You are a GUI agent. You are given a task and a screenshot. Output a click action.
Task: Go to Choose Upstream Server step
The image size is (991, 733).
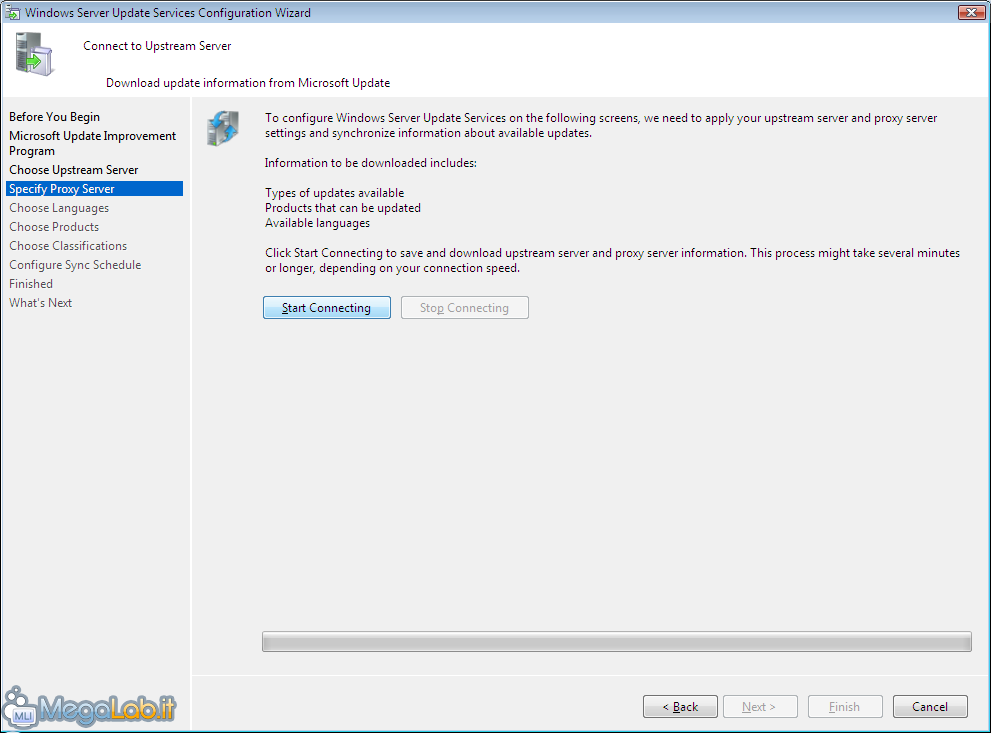click(73, 170)
